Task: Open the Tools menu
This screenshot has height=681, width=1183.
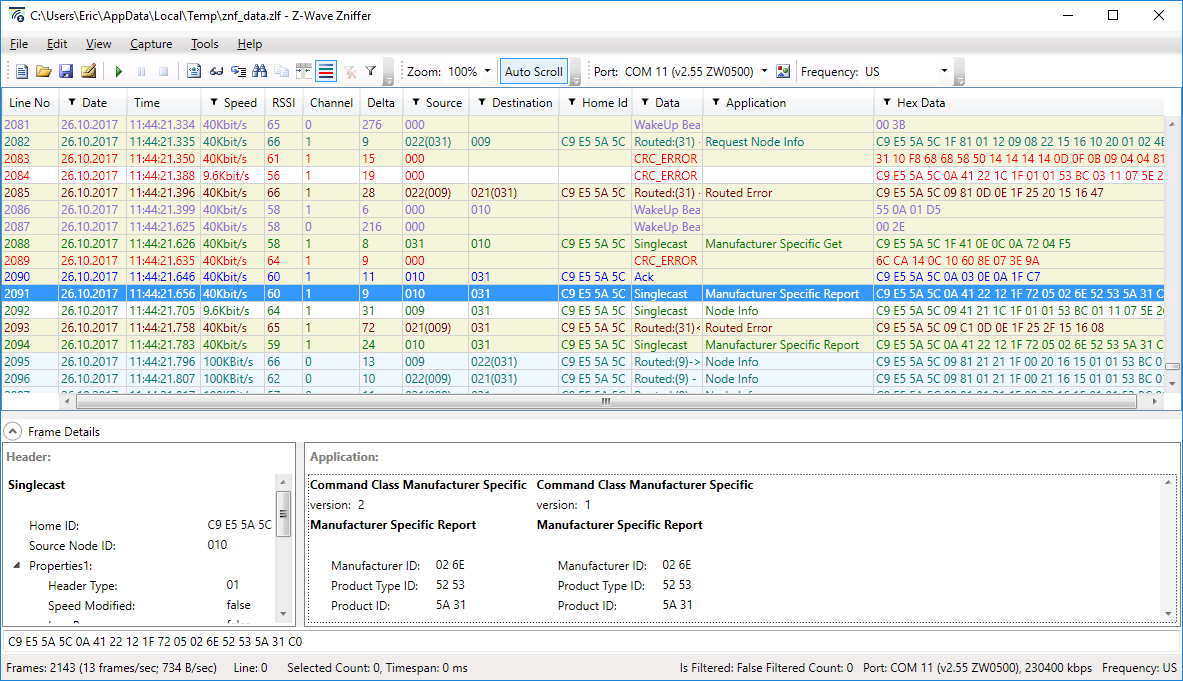Action: coord(204,44)
